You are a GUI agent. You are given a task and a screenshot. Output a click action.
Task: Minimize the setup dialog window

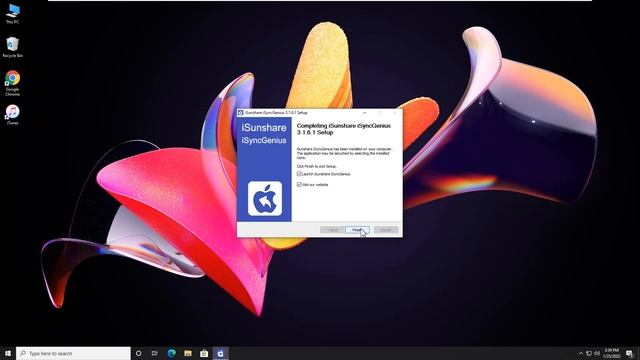coord(364,112)
